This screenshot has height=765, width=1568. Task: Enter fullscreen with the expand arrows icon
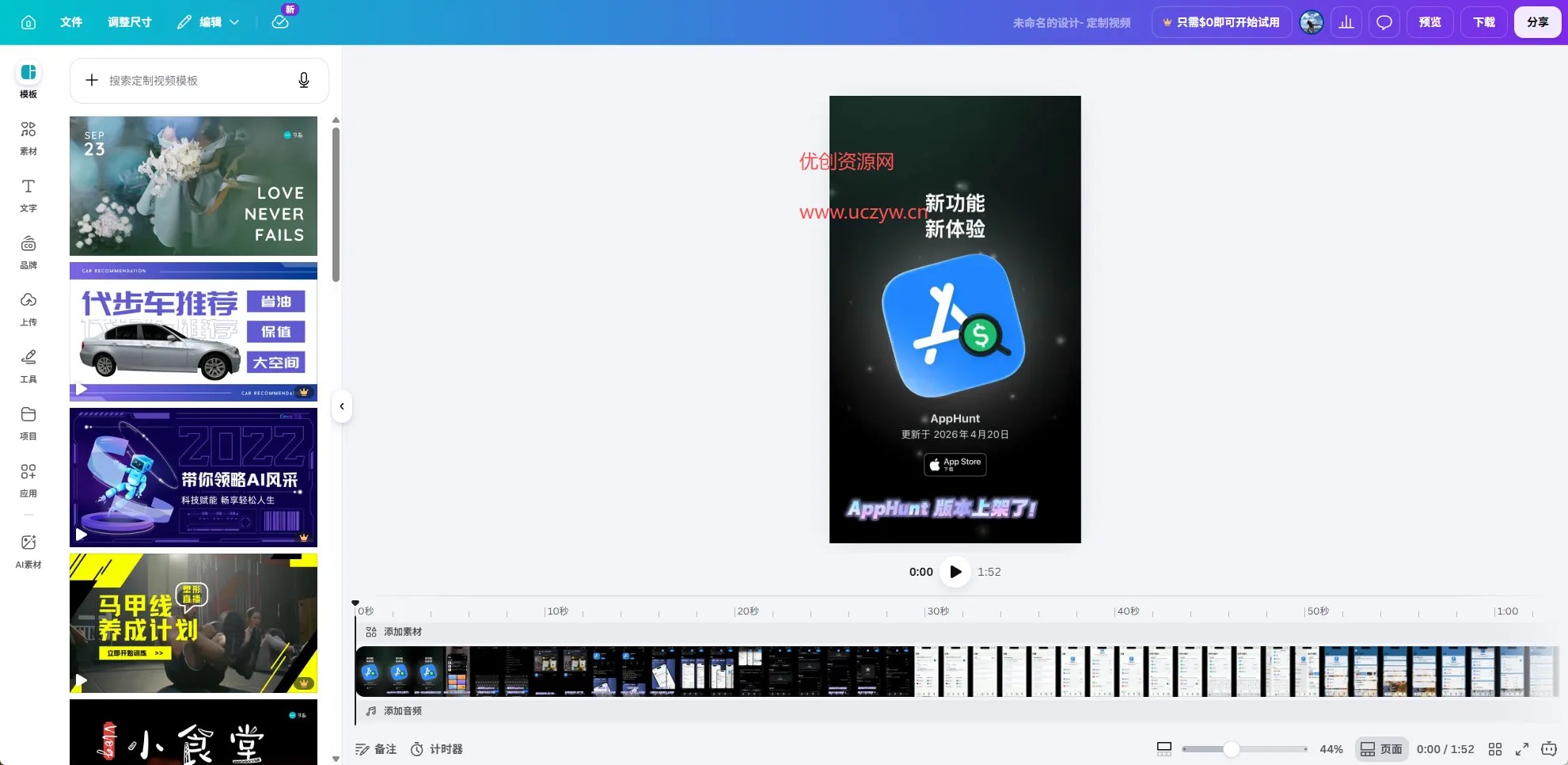1522,749
